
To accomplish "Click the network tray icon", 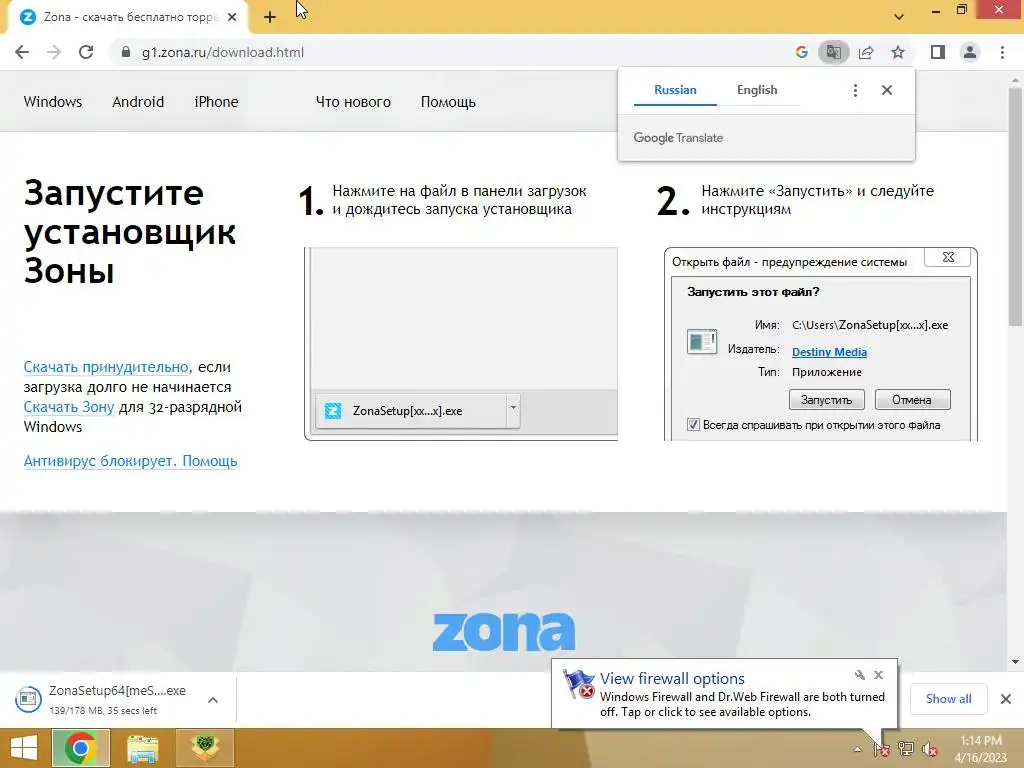I will [x=906, y=749].
